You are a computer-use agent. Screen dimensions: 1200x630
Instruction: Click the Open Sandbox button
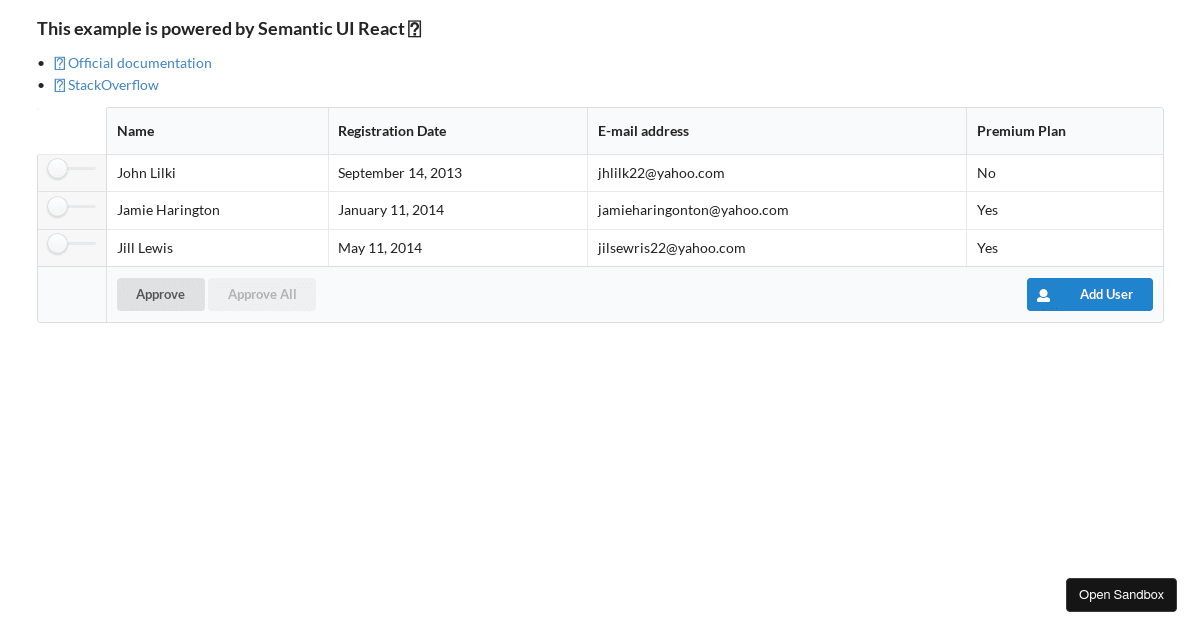pos(1121,594)
